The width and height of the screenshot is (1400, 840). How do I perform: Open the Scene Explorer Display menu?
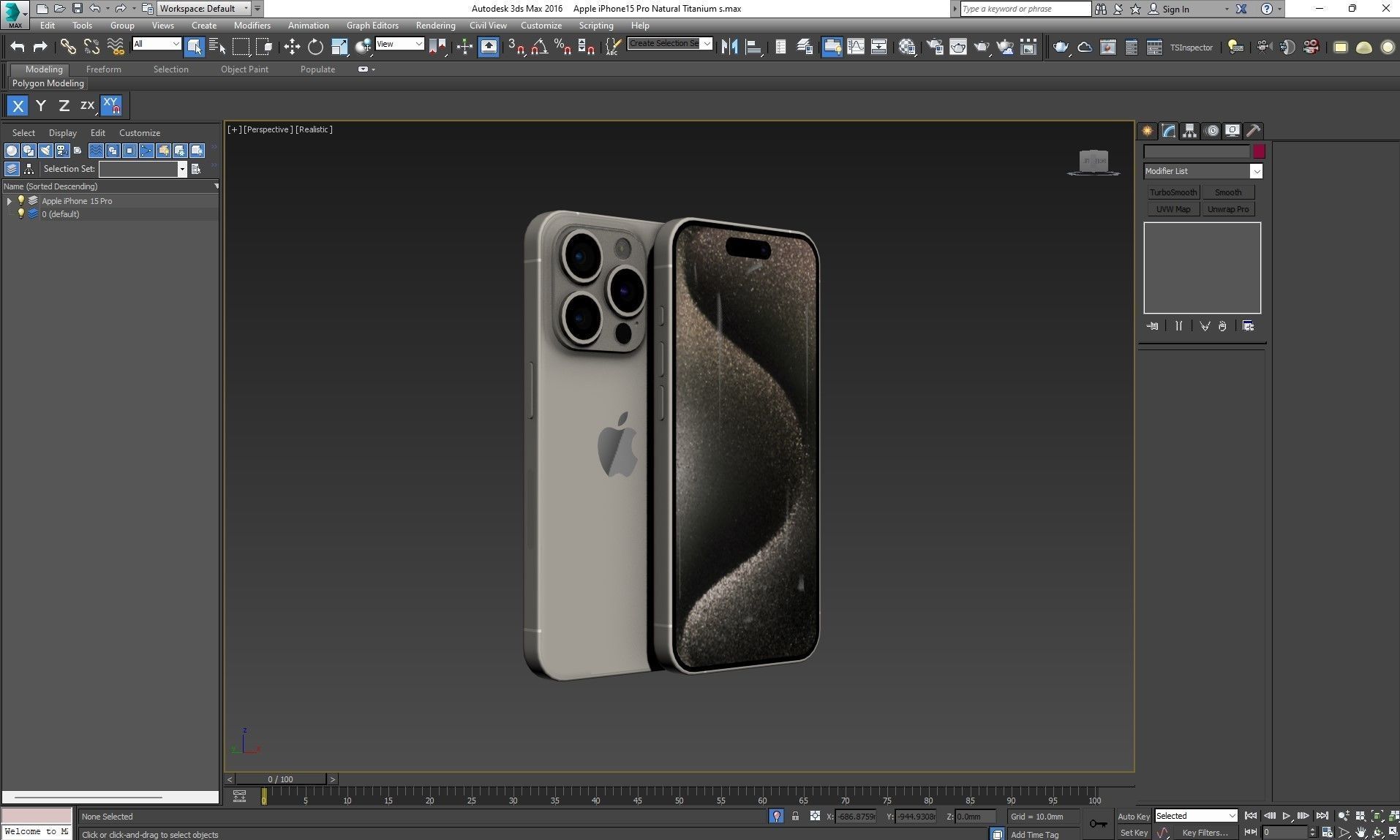63,133
